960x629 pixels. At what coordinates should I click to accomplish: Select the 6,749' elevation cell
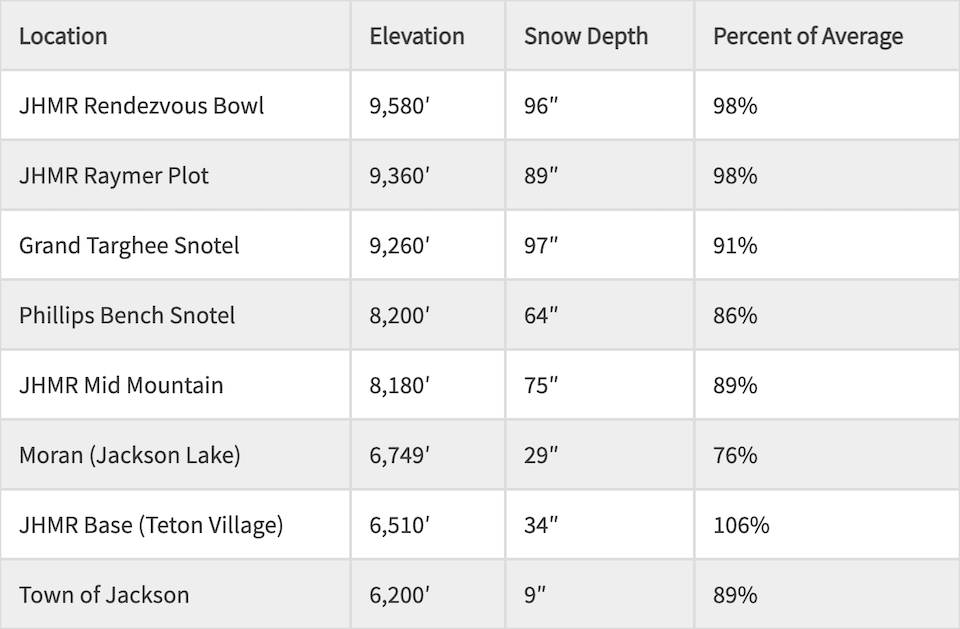coord(399,456)
